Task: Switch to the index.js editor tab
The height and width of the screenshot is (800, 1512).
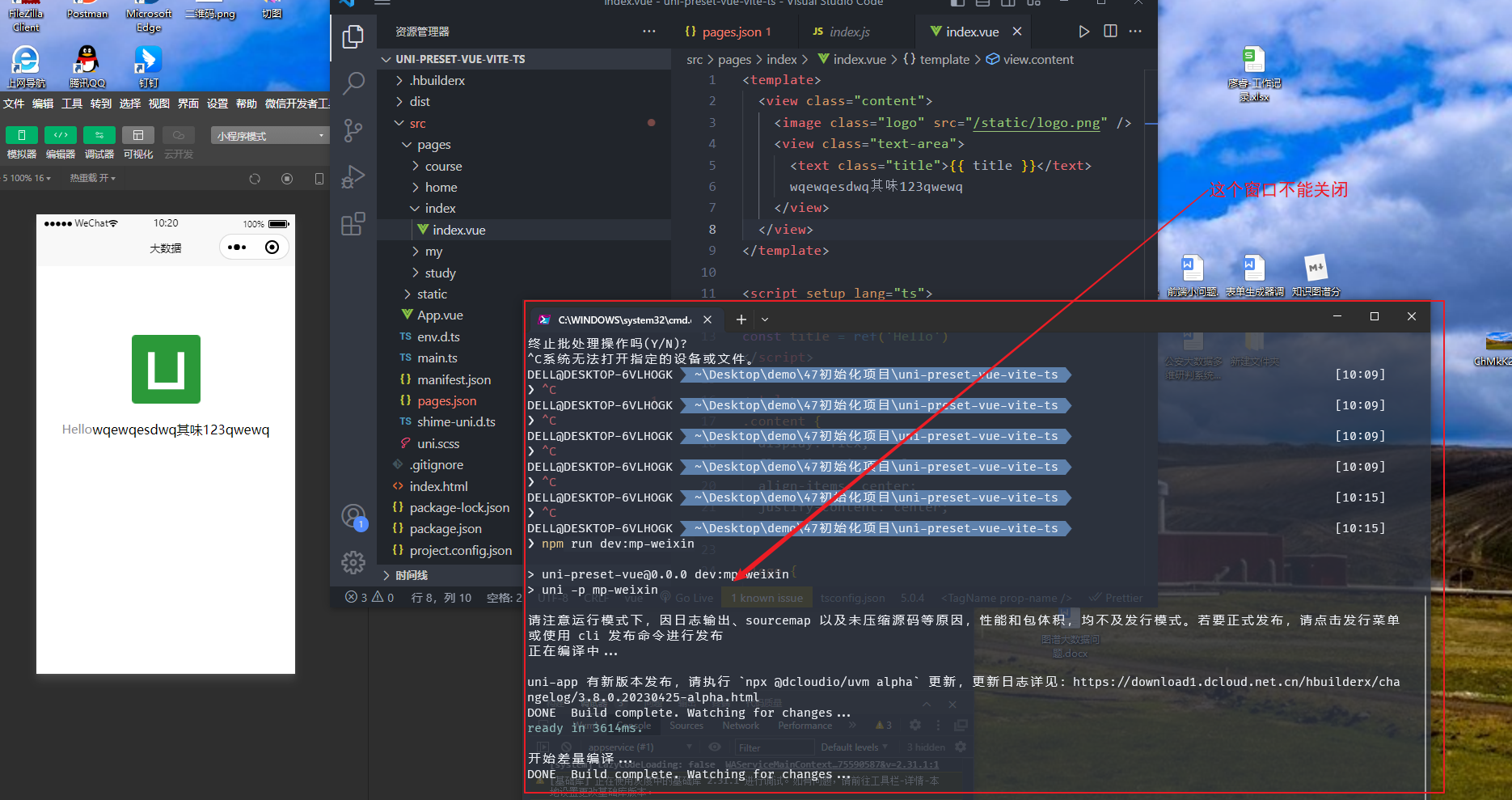Action: click(x=842, y=32)
